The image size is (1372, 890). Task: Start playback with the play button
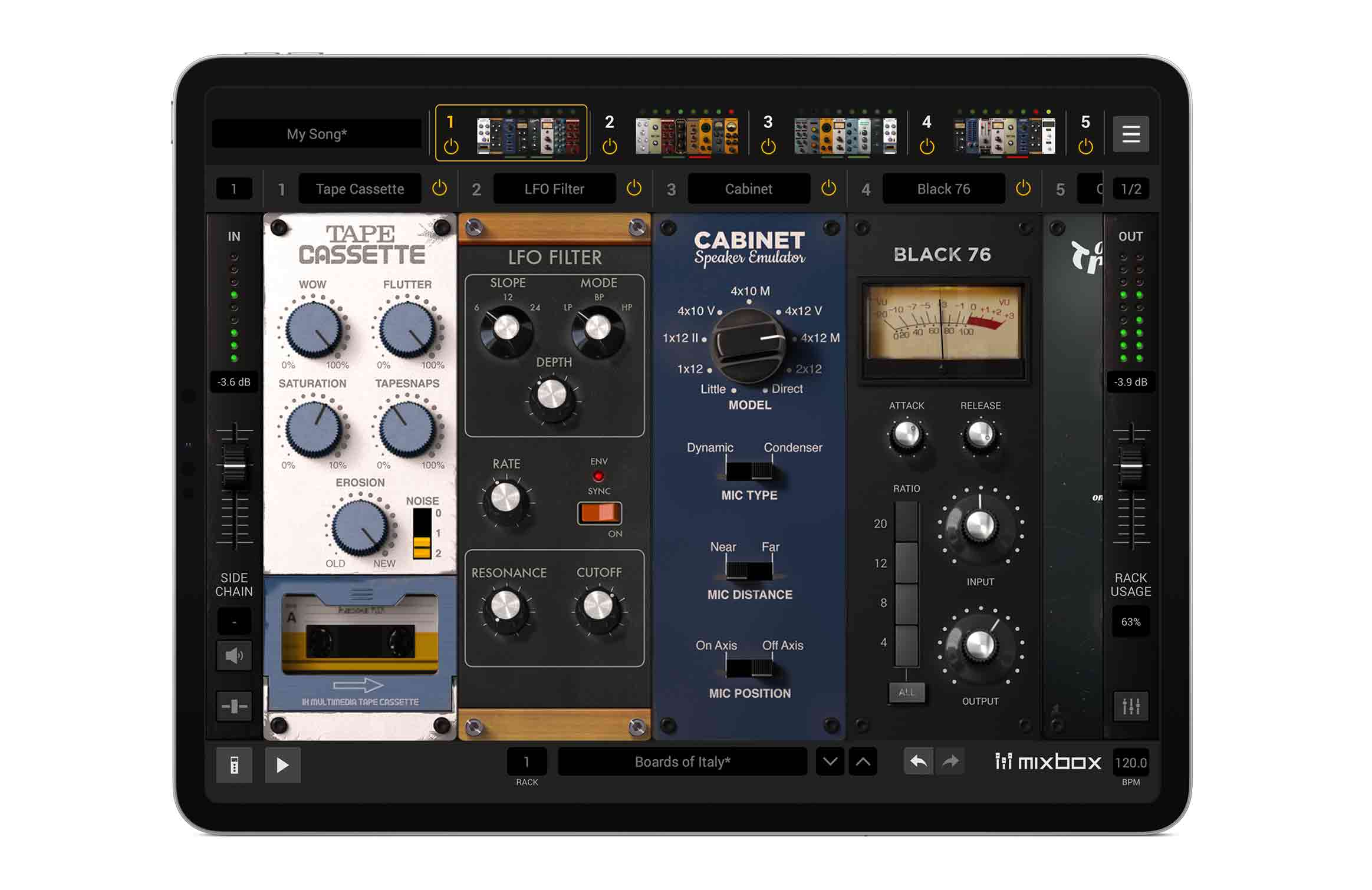pyautogui.click(x=283, y=765)
